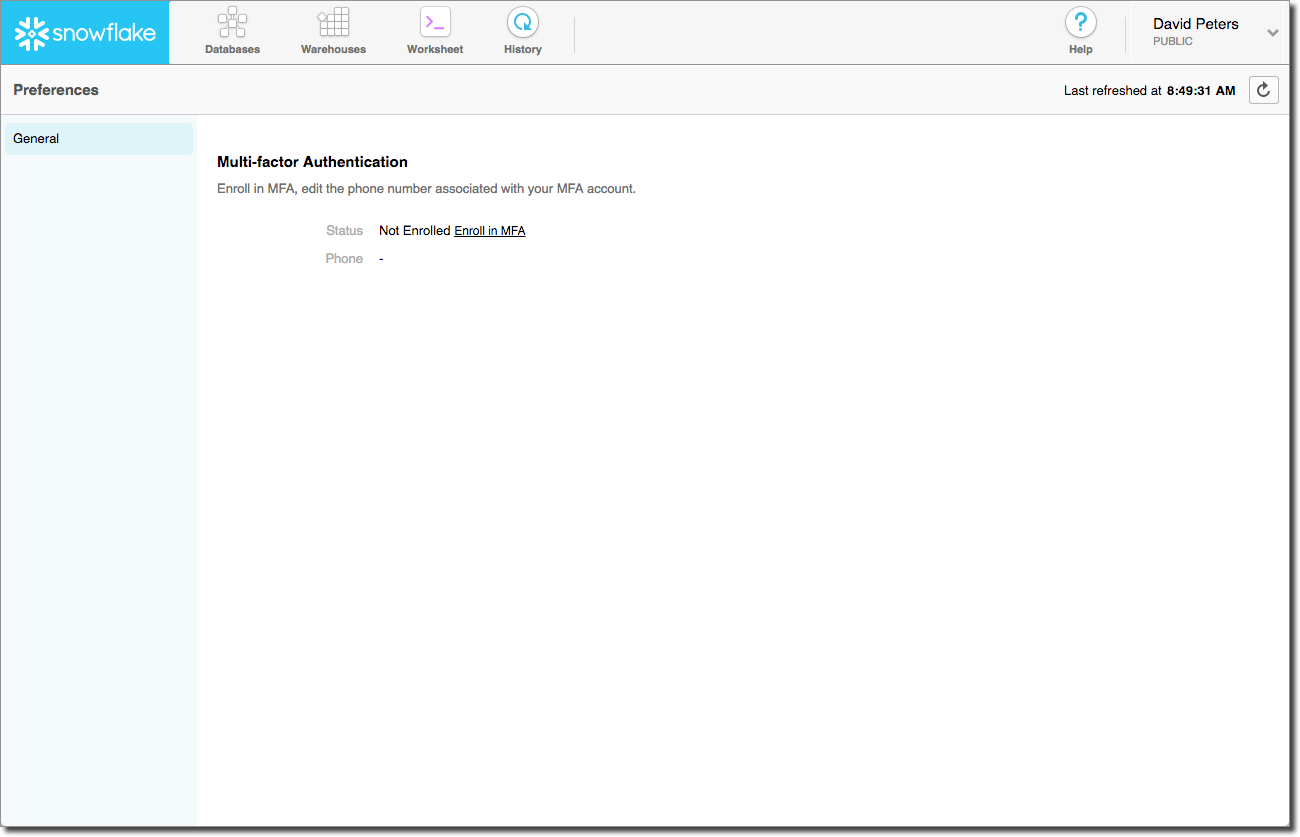The image size is (1300, 837).
Task: Click the History clock icon
Action: (x=522, y=22)
